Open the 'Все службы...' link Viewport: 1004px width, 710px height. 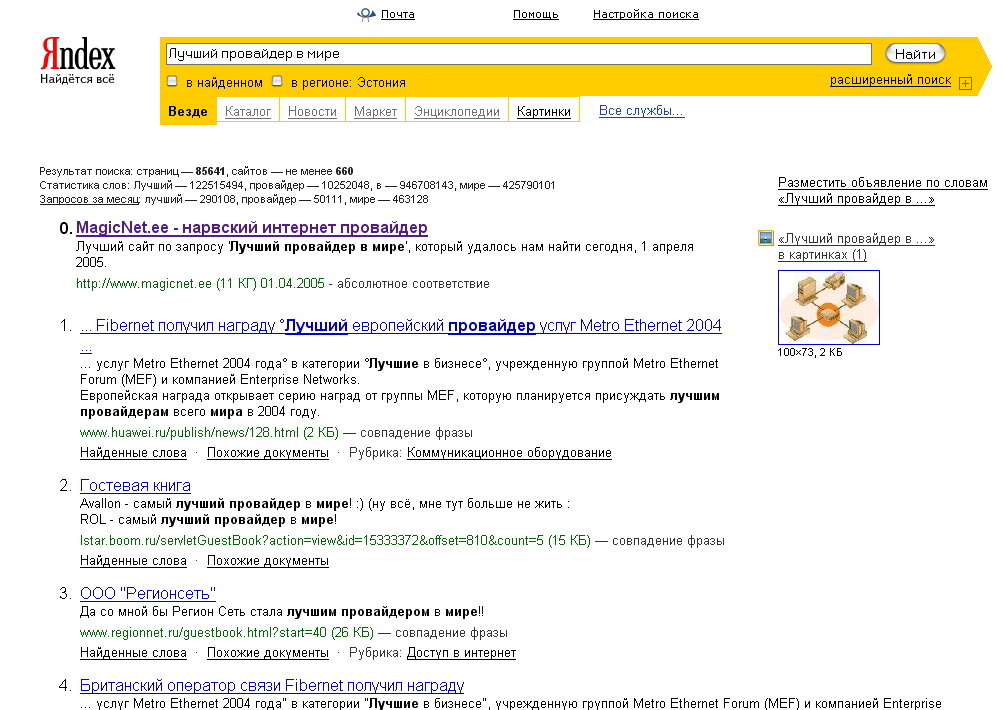coord(642,111)
